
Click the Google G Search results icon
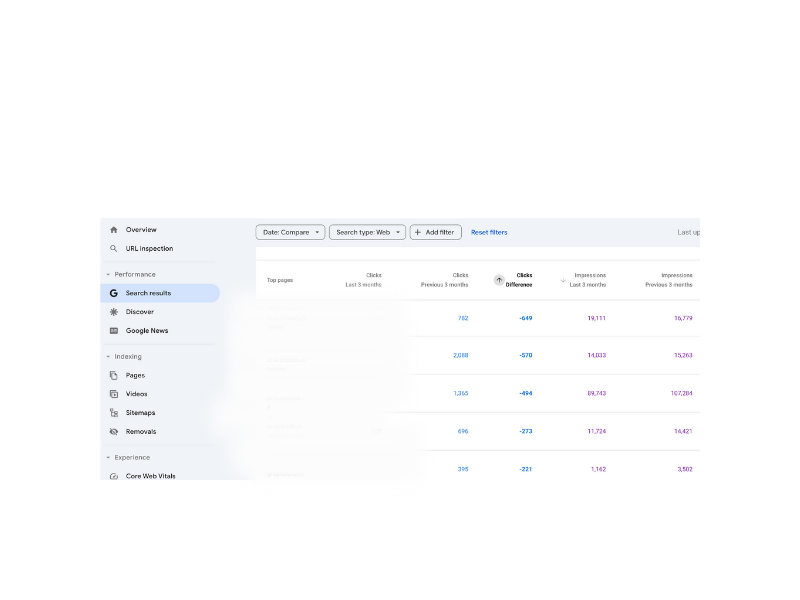pos(114,293)
